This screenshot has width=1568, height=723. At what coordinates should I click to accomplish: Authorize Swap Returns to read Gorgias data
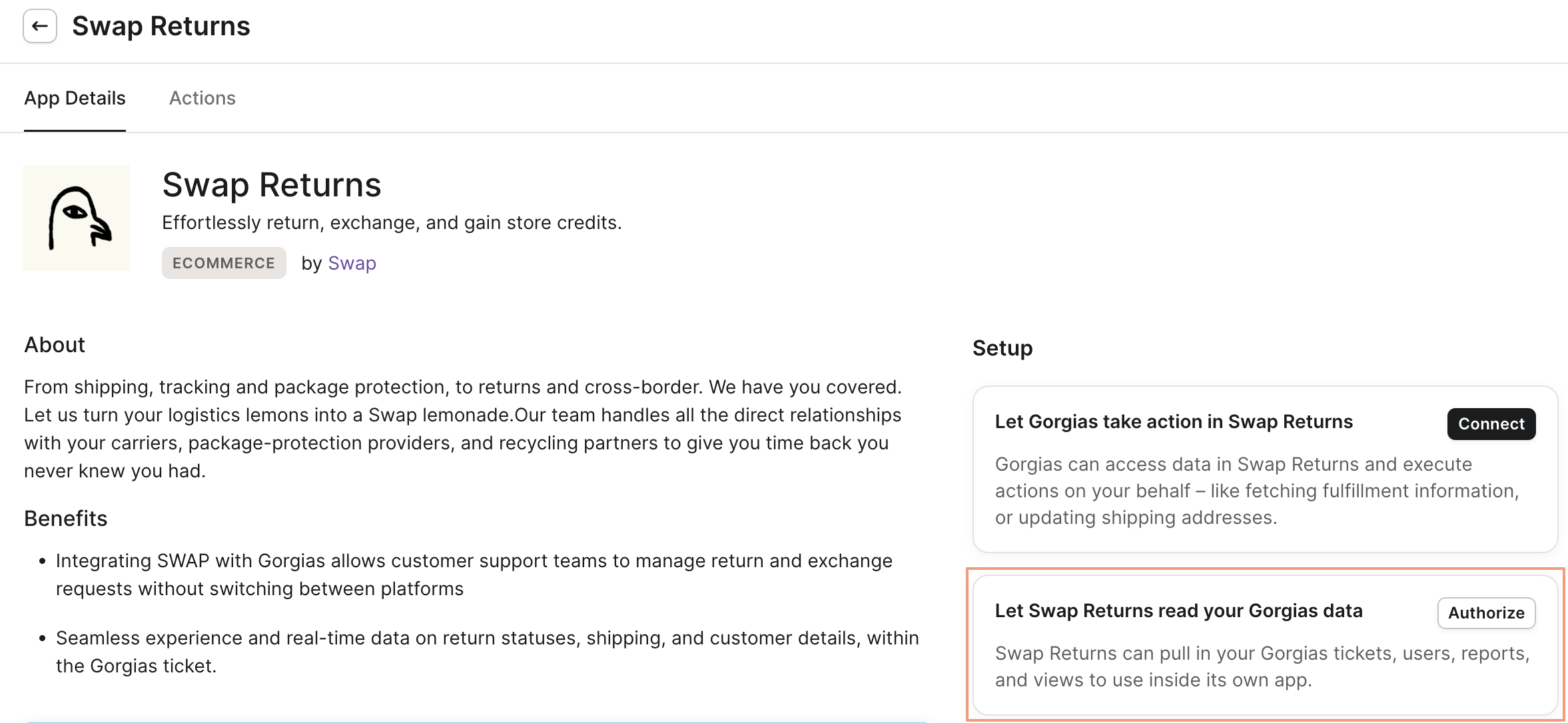pyautogui.click(x=1486, y=613)
